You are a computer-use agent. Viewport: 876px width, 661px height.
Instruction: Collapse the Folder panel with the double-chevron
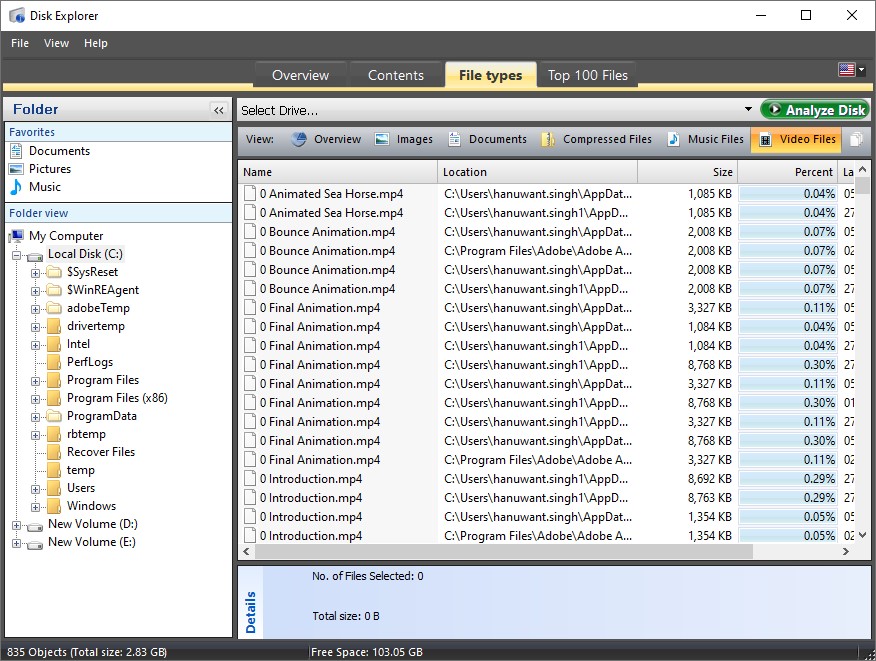tap(218, 110)
